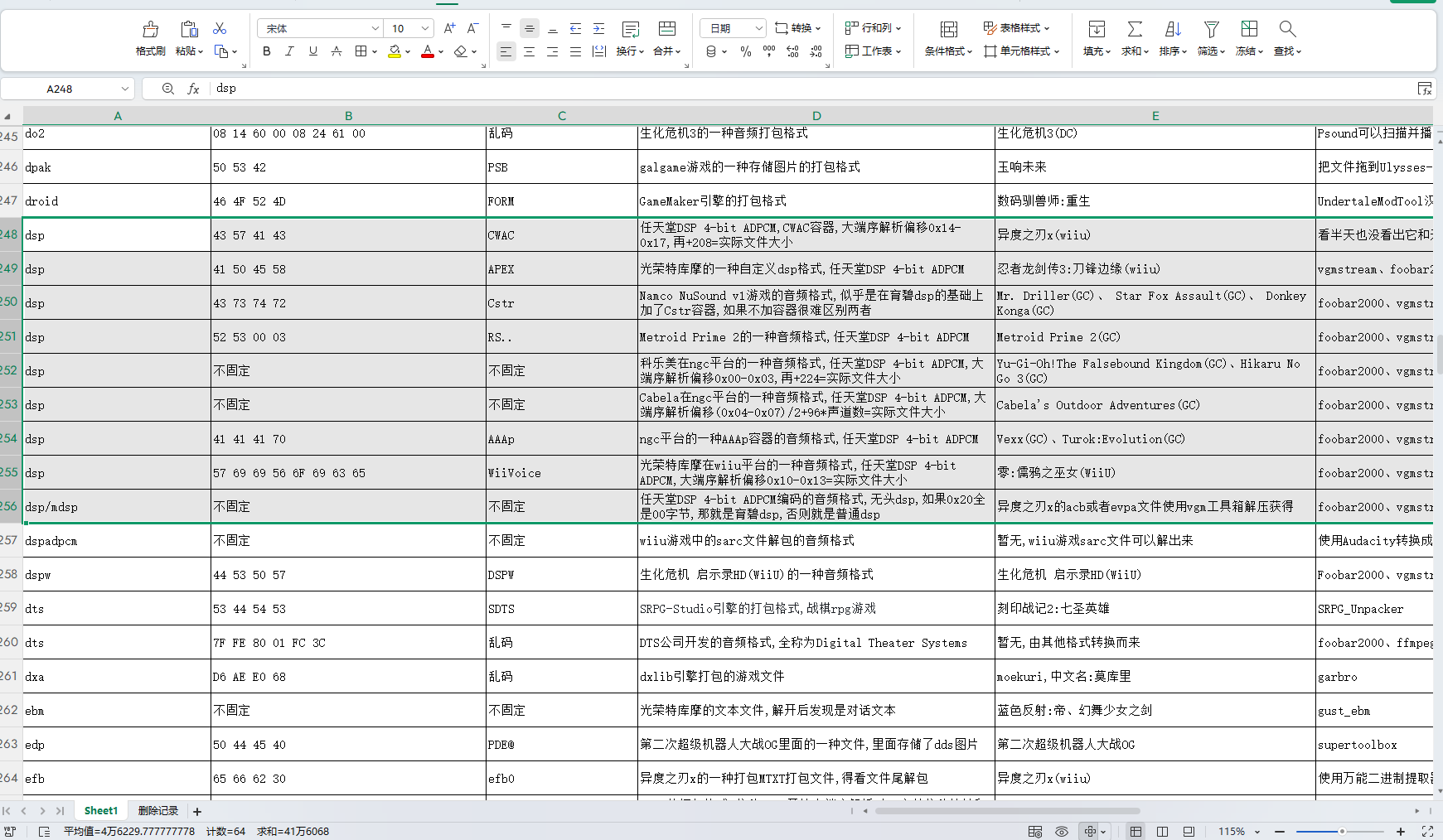Click the formula bar input showing dsp
This screenshot has width=1443, height=840.
click(812, 89)
